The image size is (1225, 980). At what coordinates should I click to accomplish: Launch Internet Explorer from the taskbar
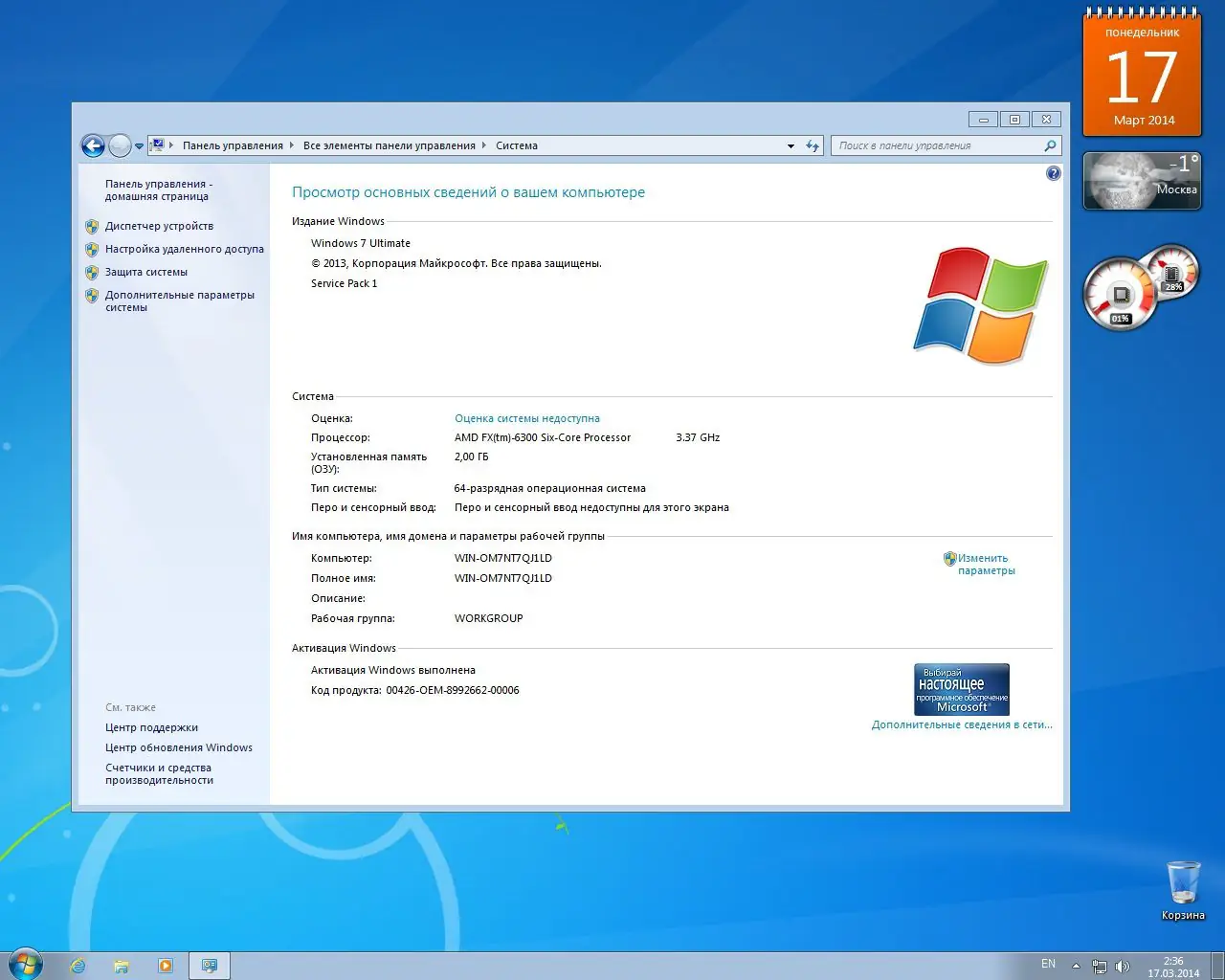[x=78, y=966]
